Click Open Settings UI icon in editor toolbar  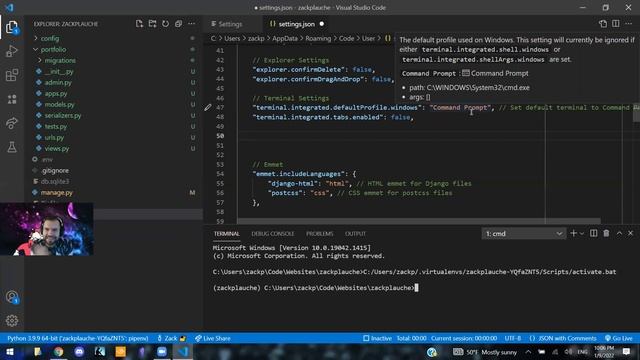click(x=603, y=24)
